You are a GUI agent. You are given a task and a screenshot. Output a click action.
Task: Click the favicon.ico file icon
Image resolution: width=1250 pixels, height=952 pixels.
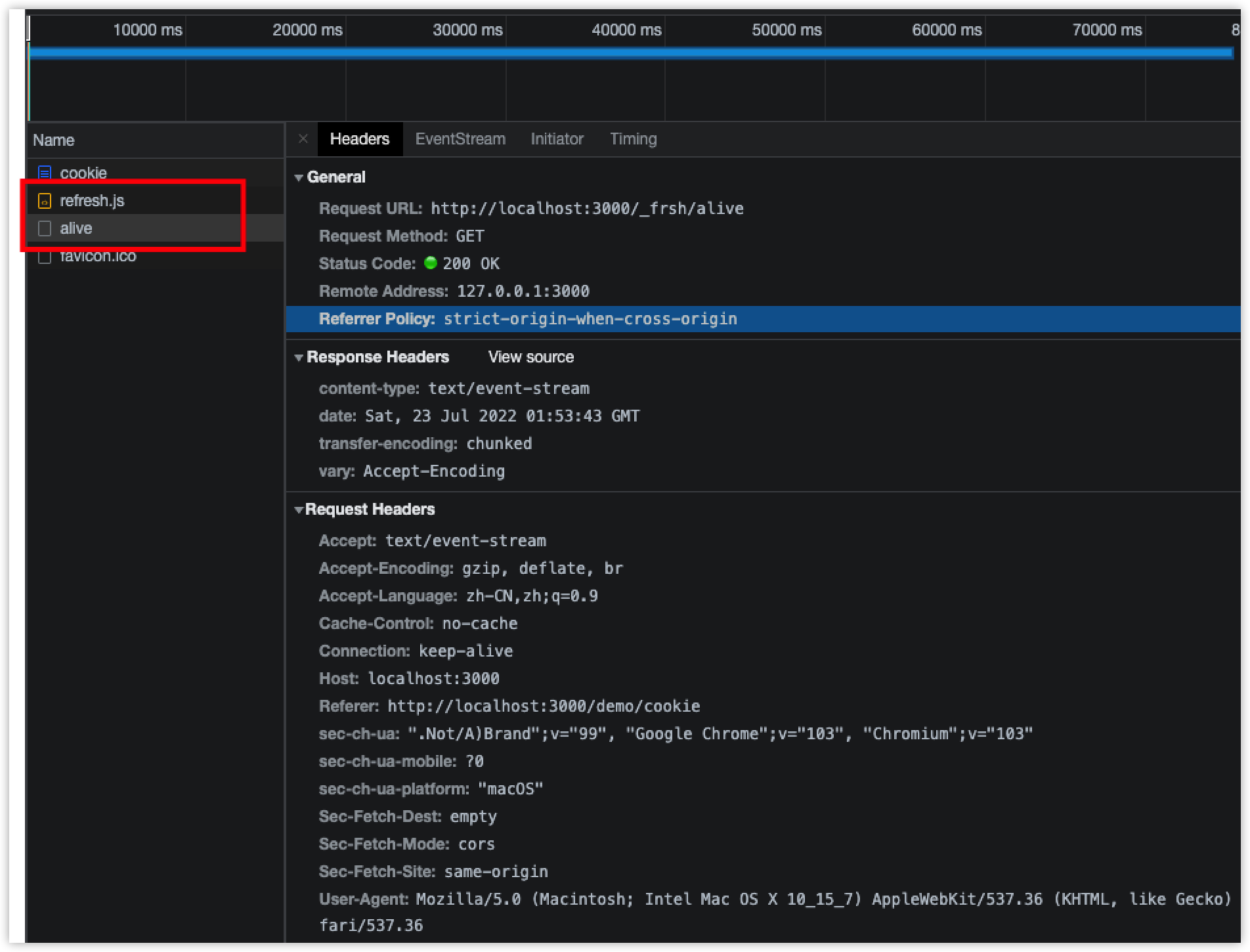click(45, 256)
